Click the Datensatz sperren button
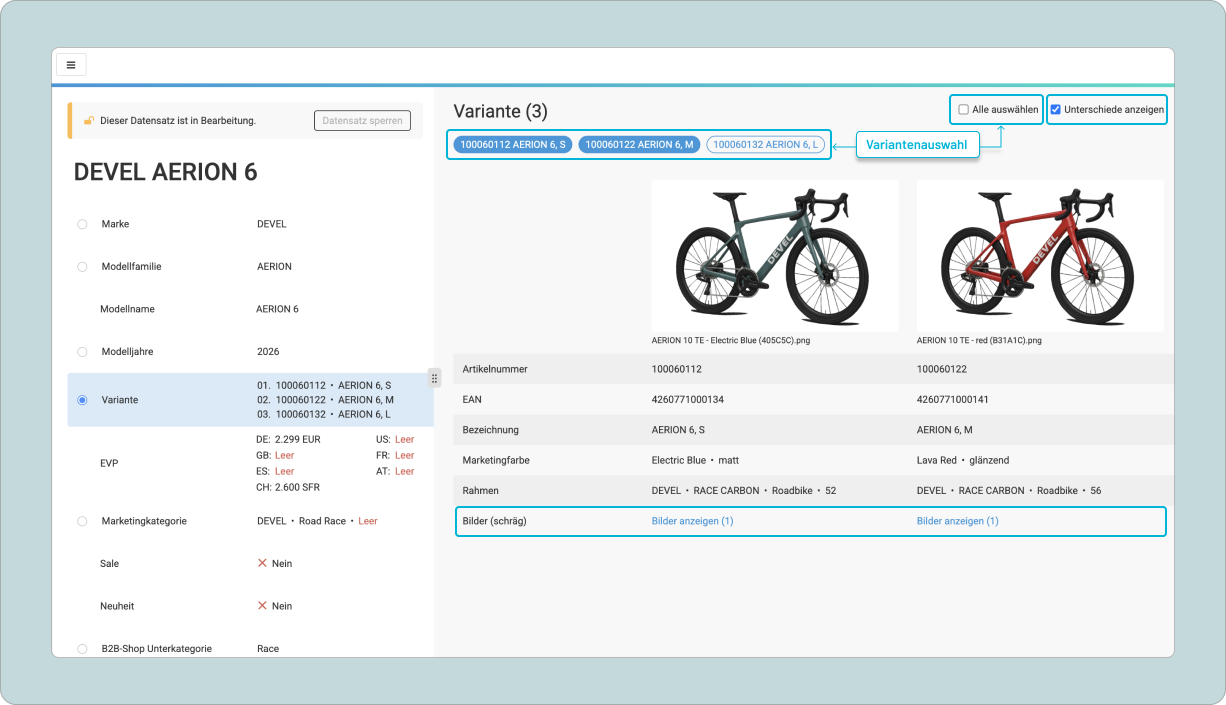Screen dimensions: 1226x705 pos(362,121)
